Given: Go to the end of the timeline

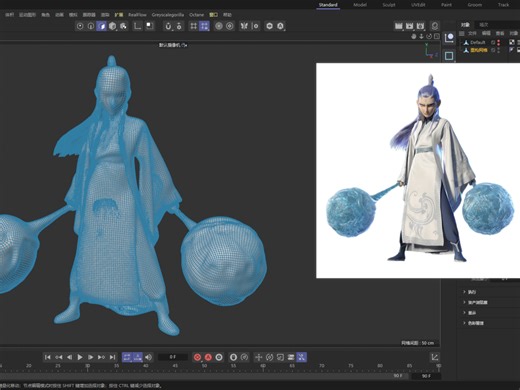Looking at the screenshot, I should tap(112, 357).
